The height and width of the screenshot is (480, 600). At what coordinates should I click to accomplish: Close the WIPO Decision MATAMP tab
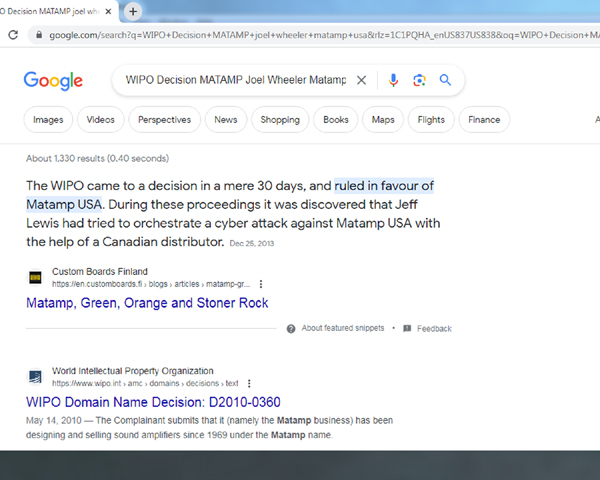coord(108,11)
